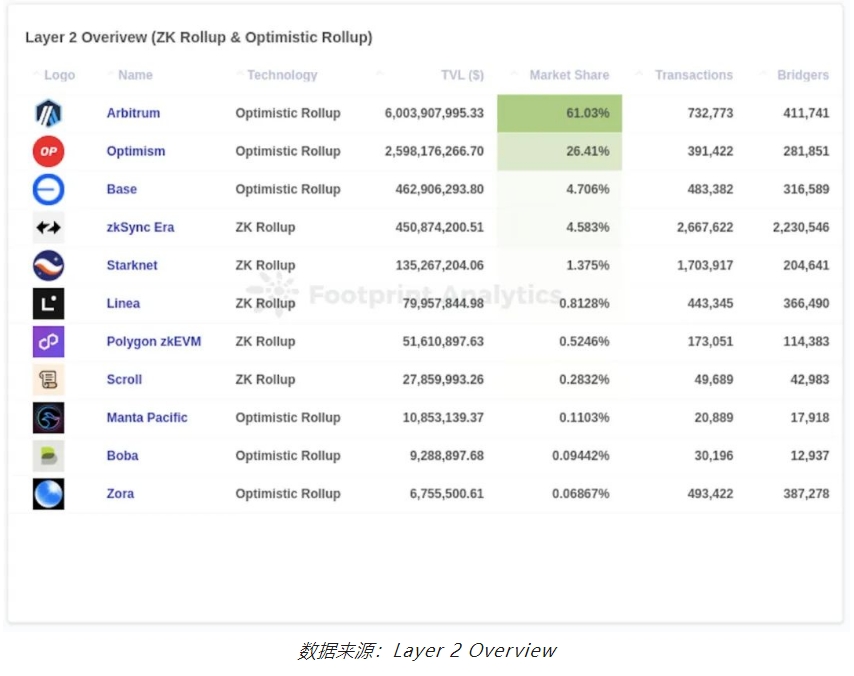Image resolution: width=854 pixels, height=676 pixels.
Task: Click zkSync Era's ZK Rollup technology cell
Action: (x=265, y=228)
